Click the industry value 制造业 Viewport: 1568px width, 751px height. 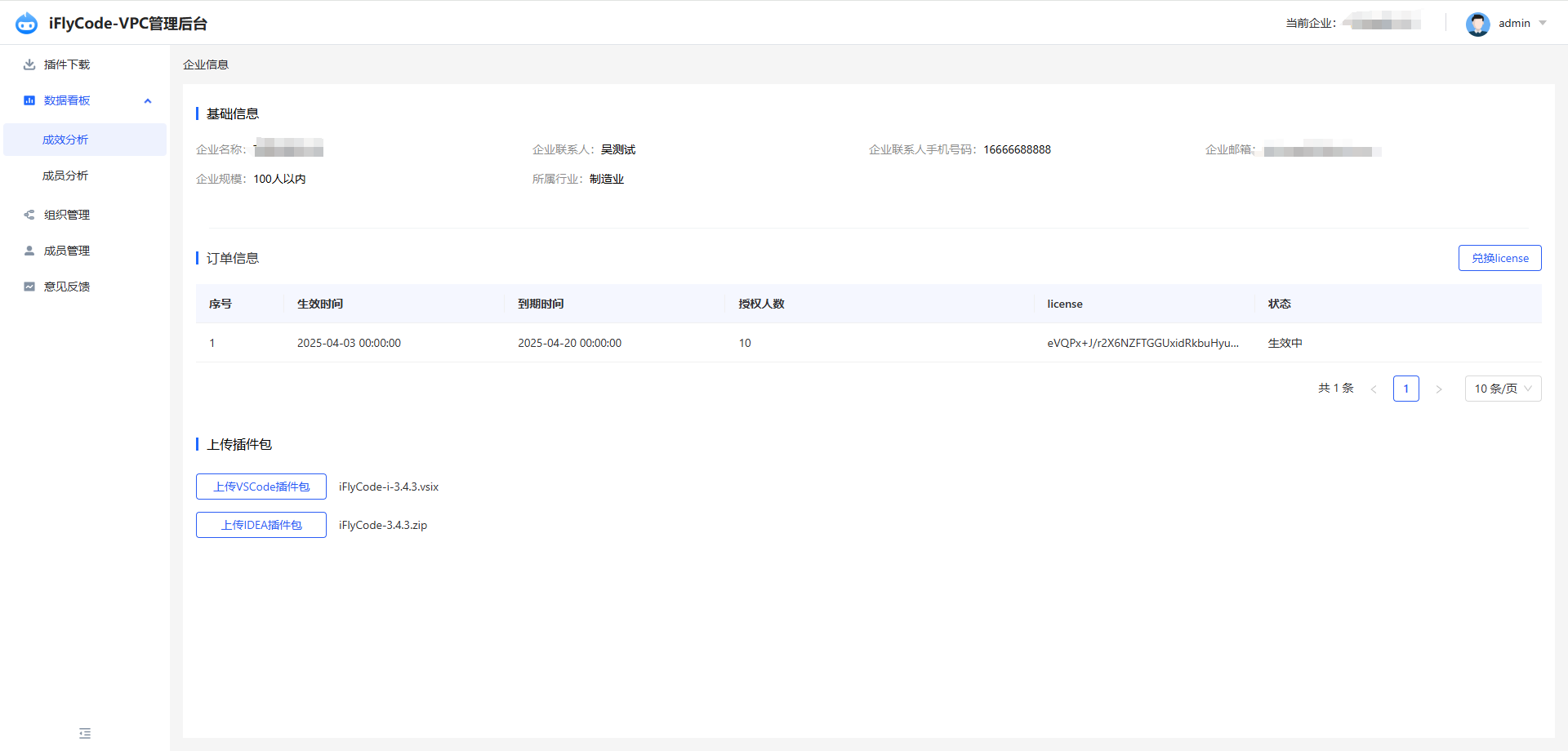coord(607,179)
